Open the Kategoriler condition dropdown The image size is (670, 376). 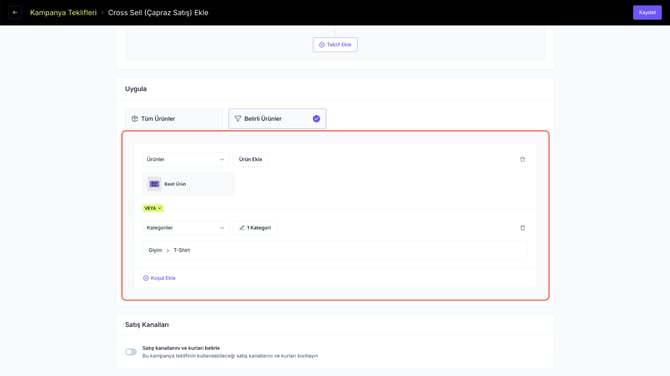click(x=185, y=228)
